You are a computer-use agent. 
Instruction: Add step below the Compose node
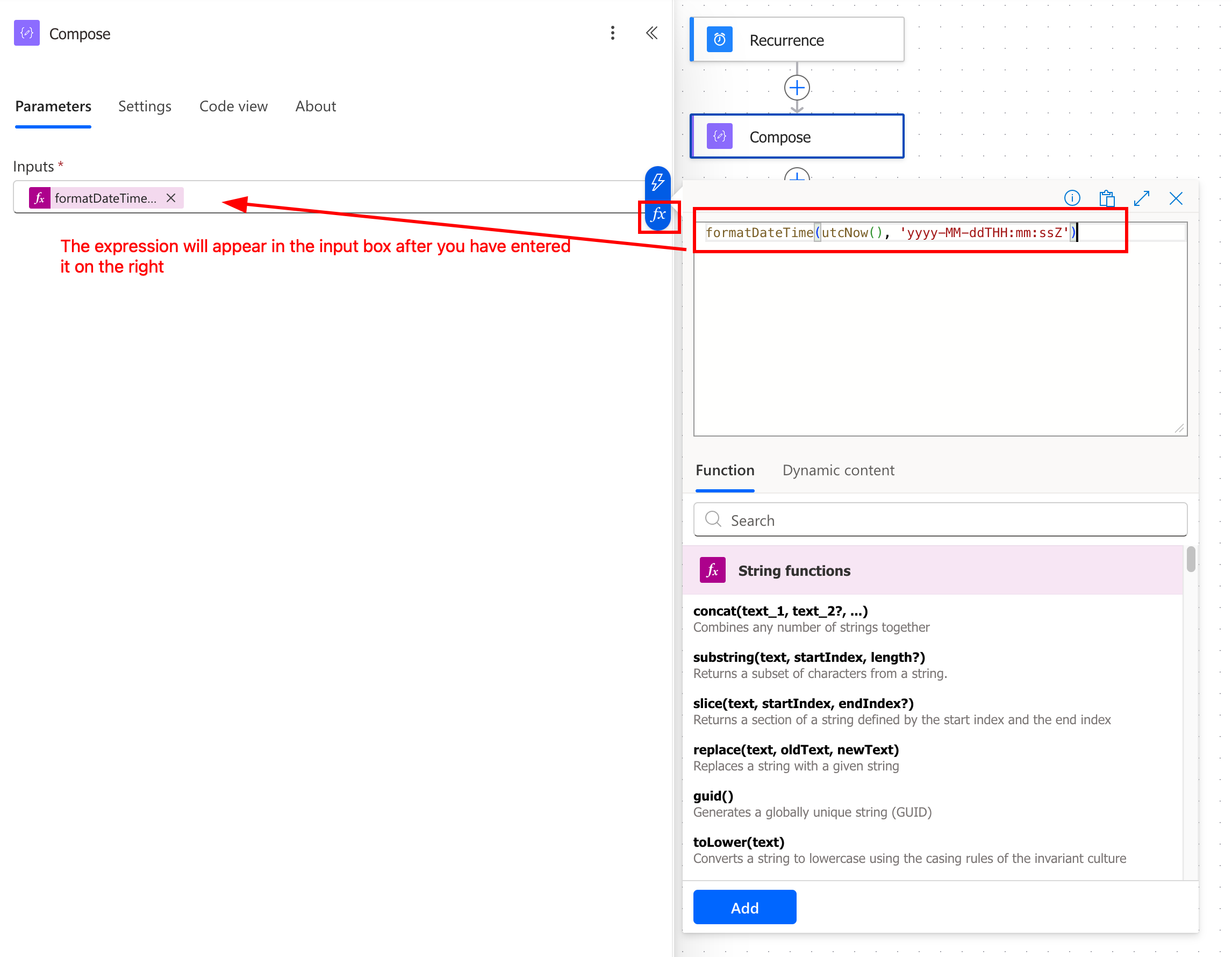click(x=797, y=174)
